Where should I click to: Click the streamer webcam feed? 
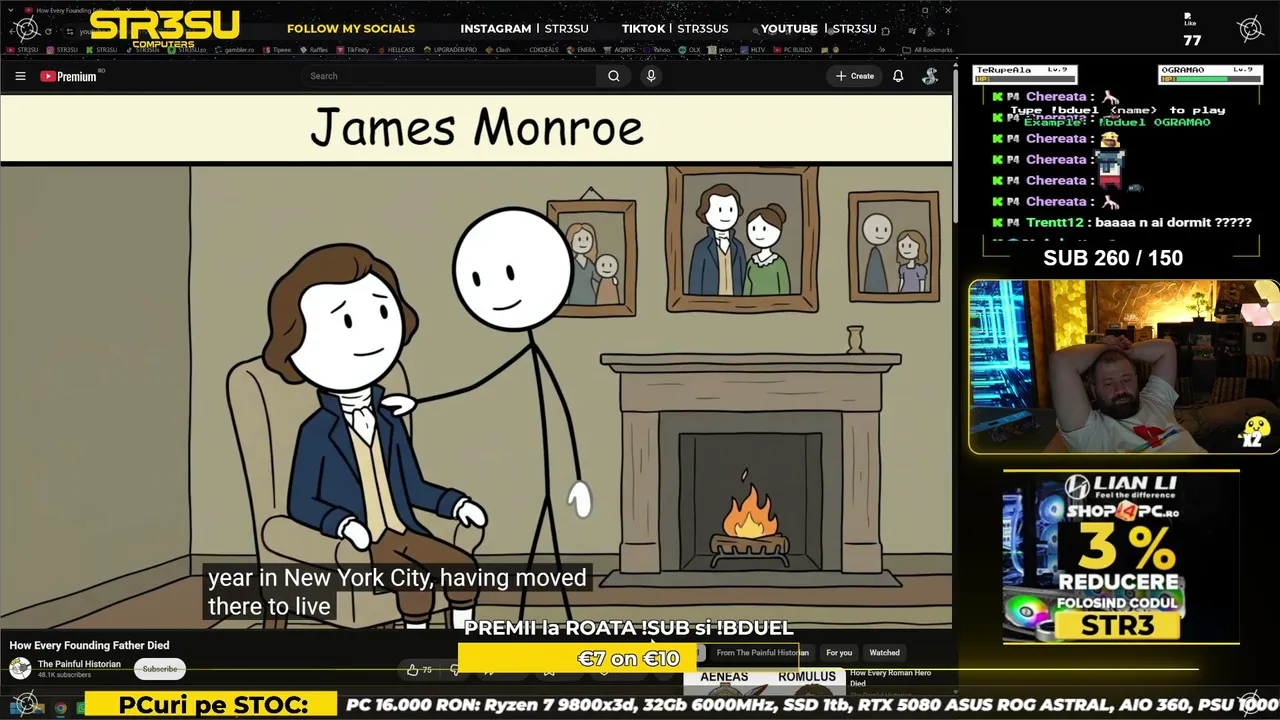pyautogui.click(x=1122, y=367)
